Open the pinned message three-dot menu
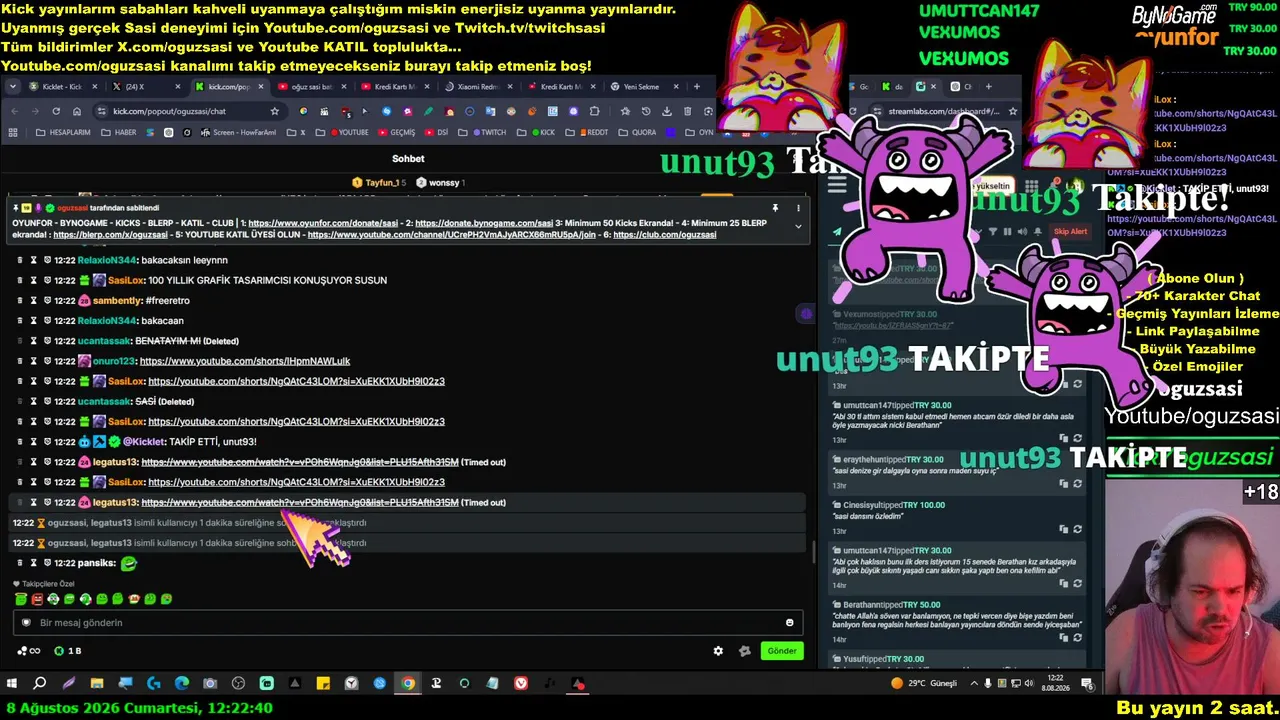 point(798,208)
